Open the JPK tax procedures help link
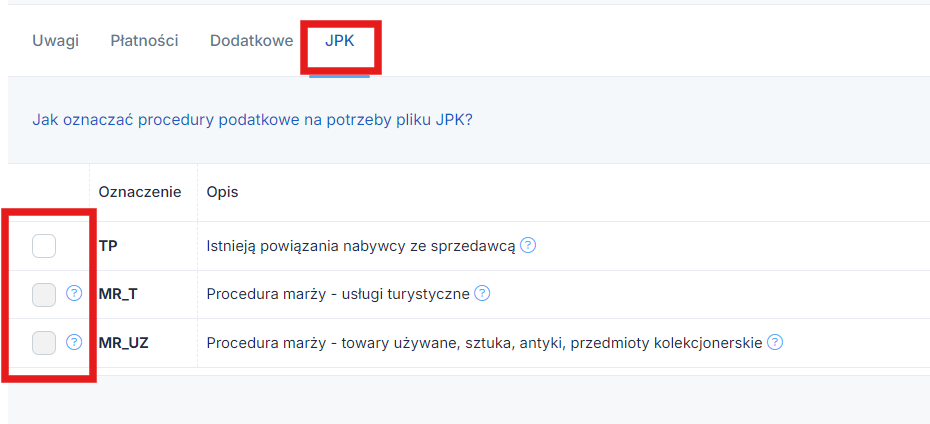Screen dimensions: 930x424 click(252, 120)
